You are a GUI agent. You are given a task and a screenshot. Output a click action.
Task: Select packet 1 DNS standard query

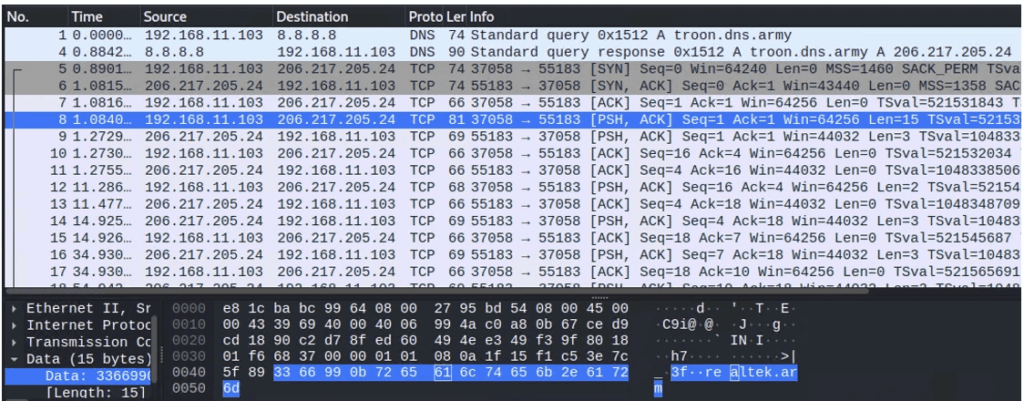coord(500,33)
